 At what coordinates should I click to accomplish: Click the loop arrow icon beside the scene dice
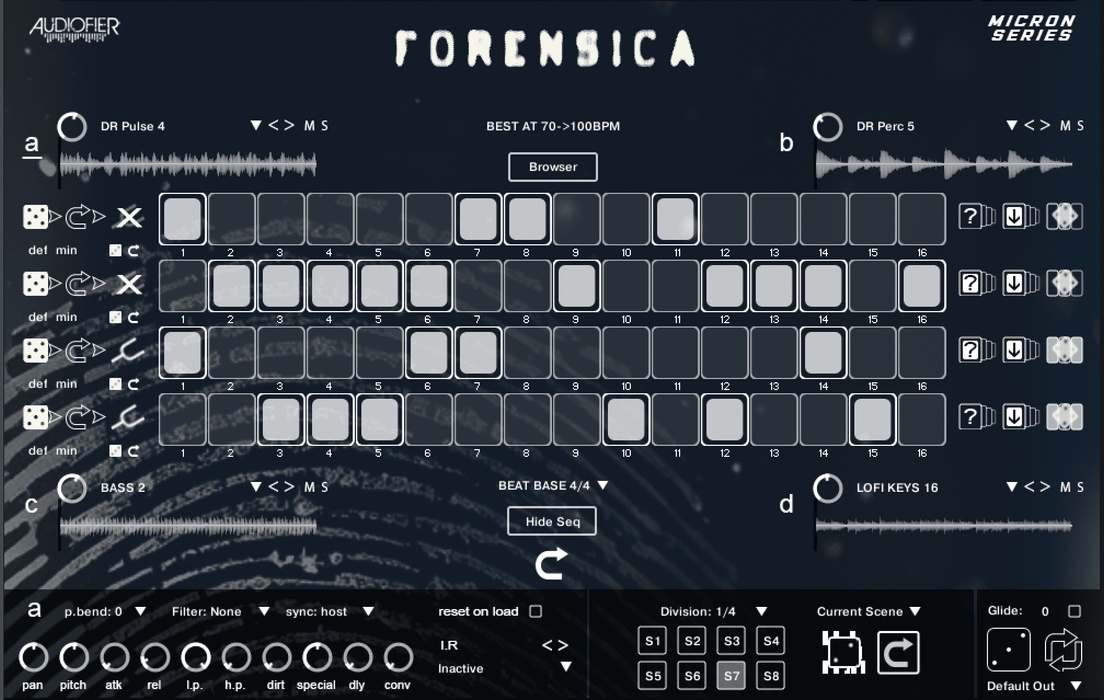pyautogui.click(x=899, y=650)
